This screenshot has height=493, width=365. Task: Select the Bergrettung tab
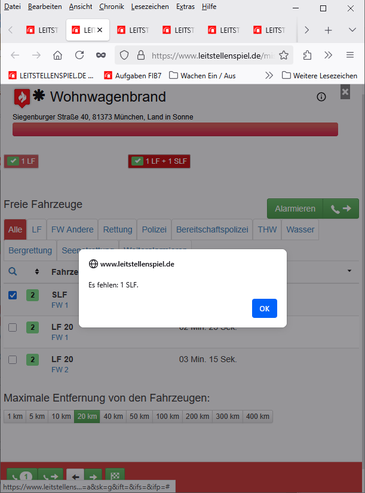point(30,250)
